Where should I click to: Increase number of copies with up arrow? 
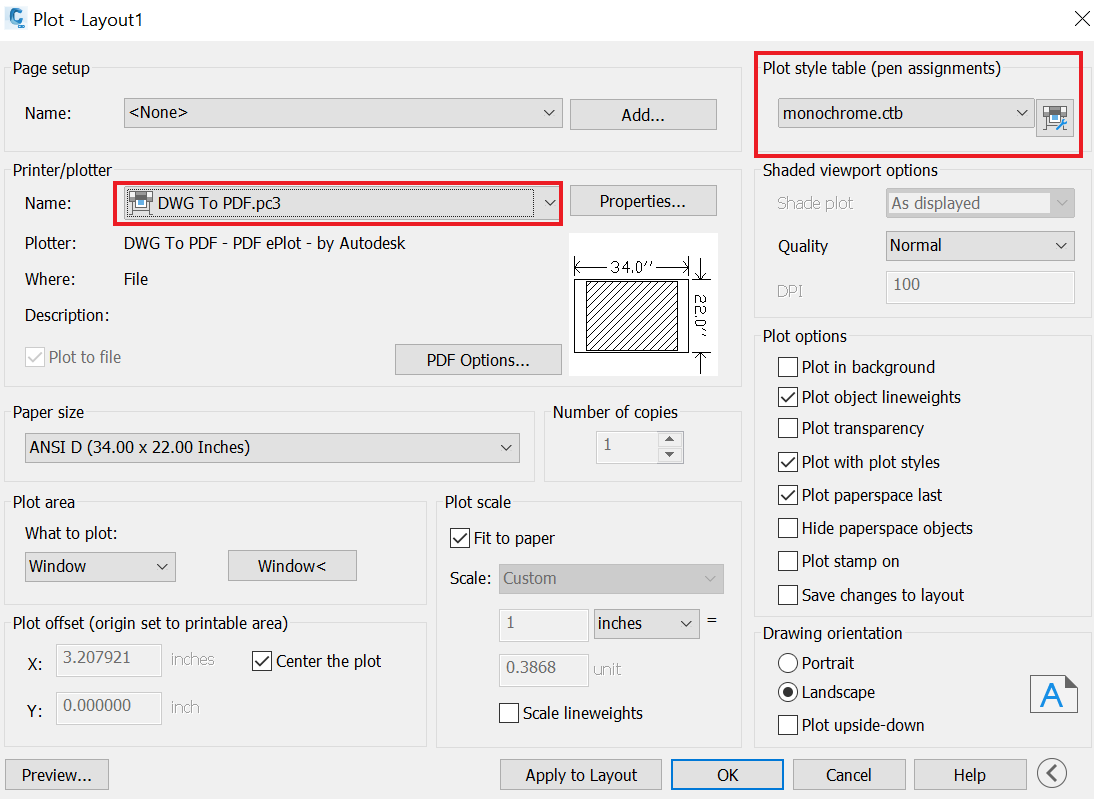pyautogui.click(x=670, y=439)
